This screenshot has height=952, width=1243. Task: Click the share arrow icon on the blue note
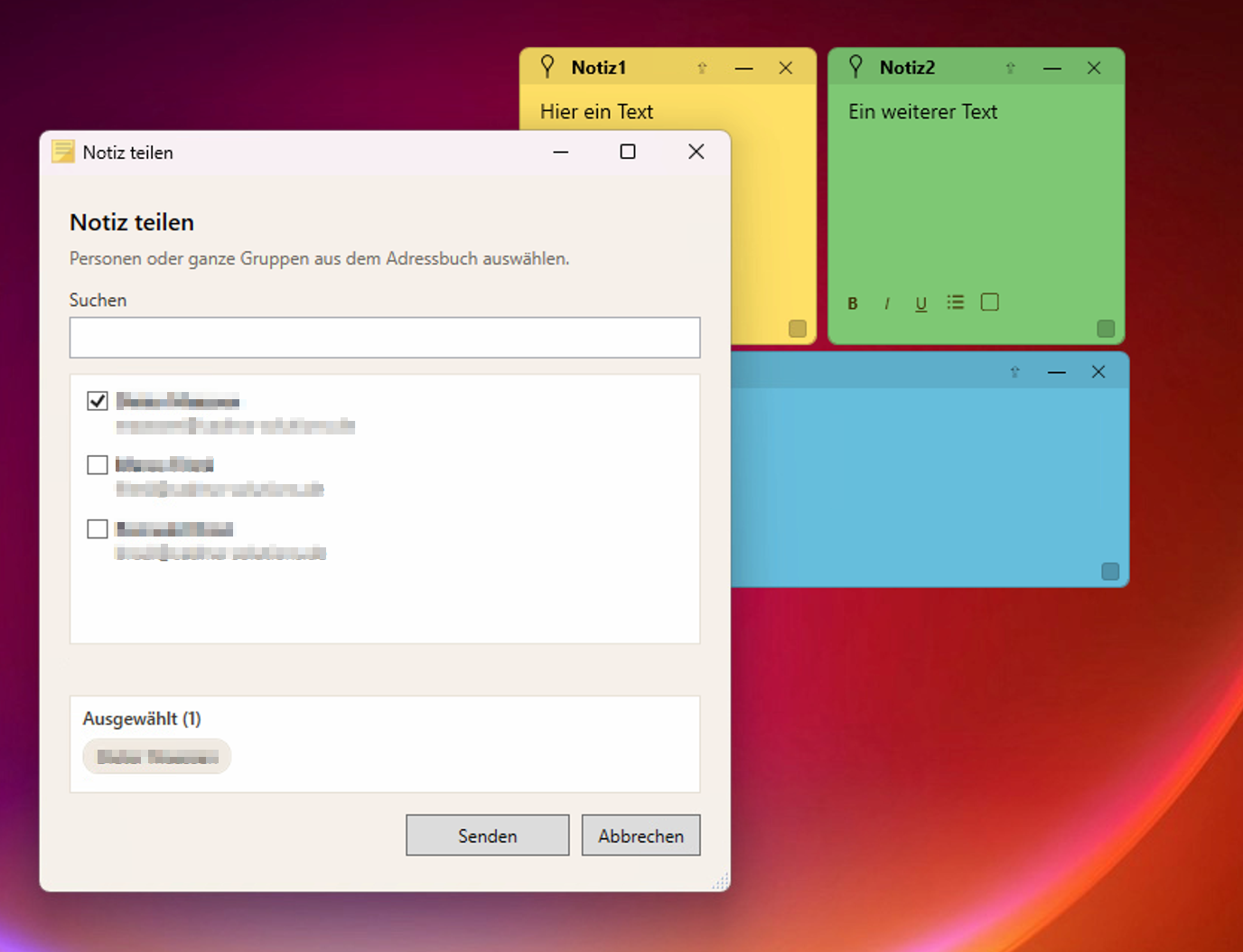pyautogui.click(x=1014, y=372)
